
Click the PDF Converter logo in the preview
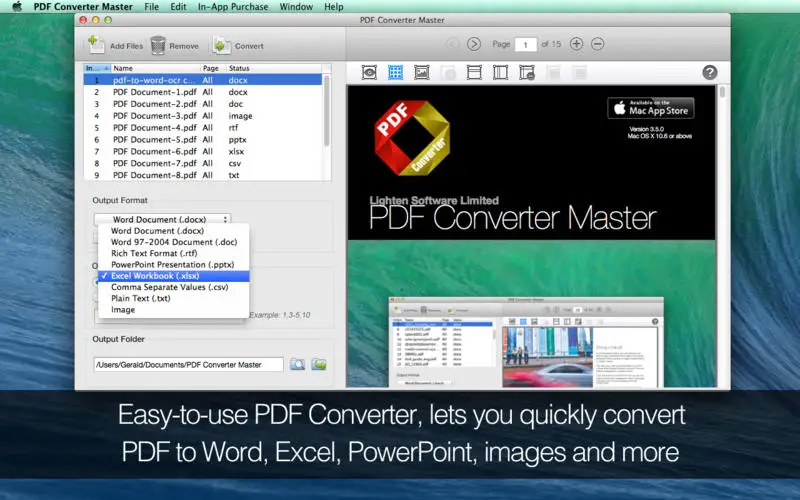coord(412,138)
